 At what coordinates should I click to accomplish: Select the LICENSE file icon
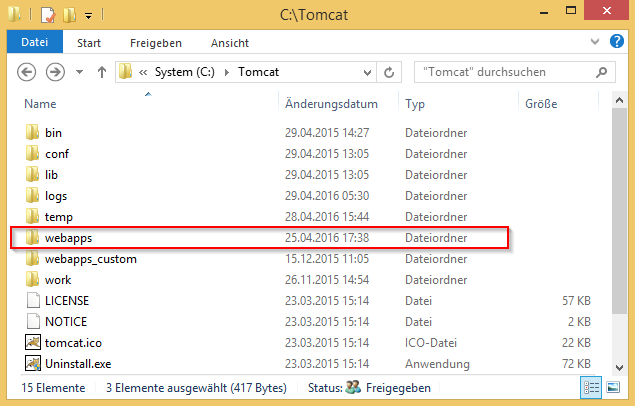(33, 300)
